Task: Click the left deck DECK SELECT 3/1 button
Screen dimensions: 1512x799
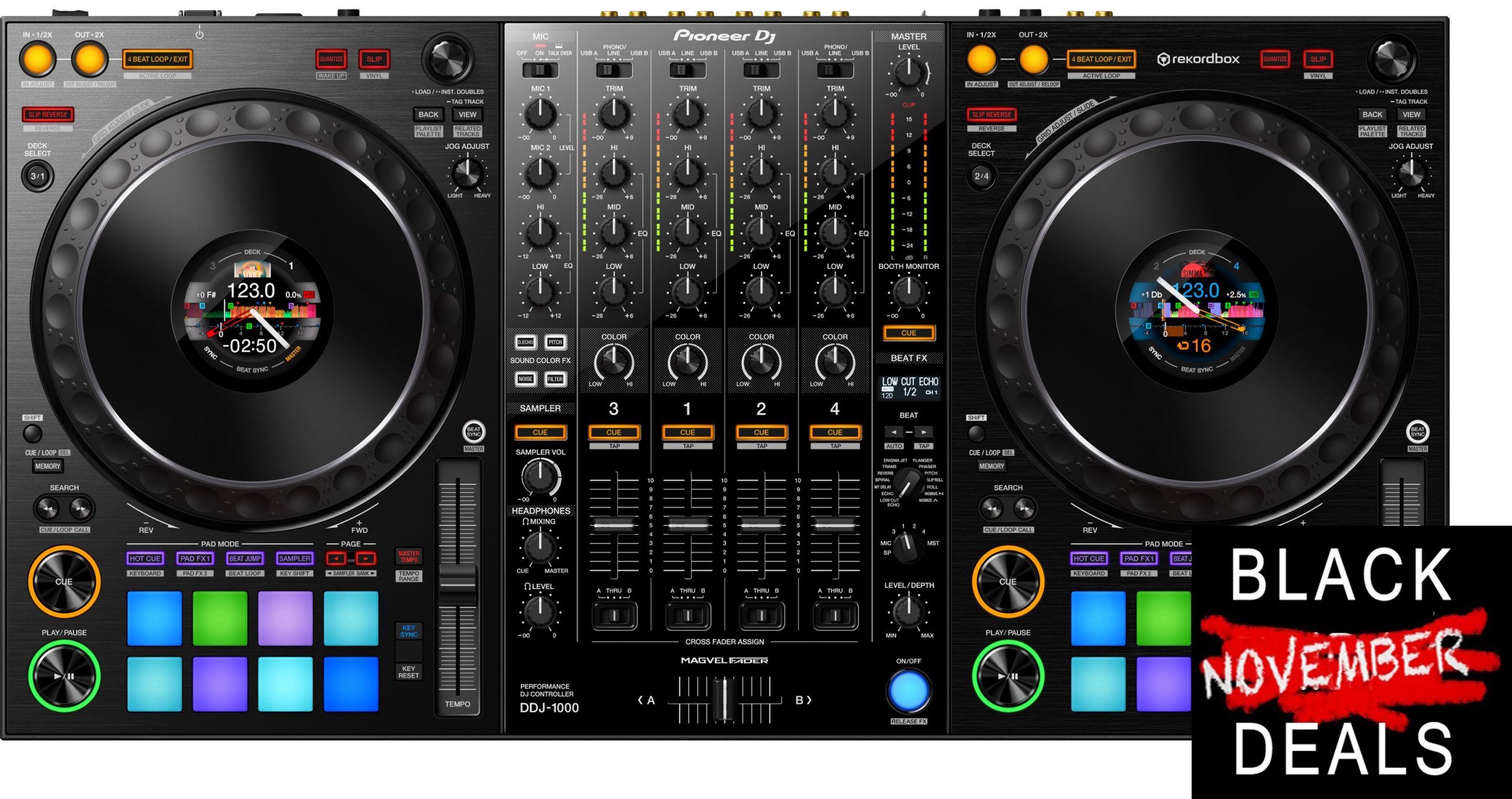Action: coord(37,176)
